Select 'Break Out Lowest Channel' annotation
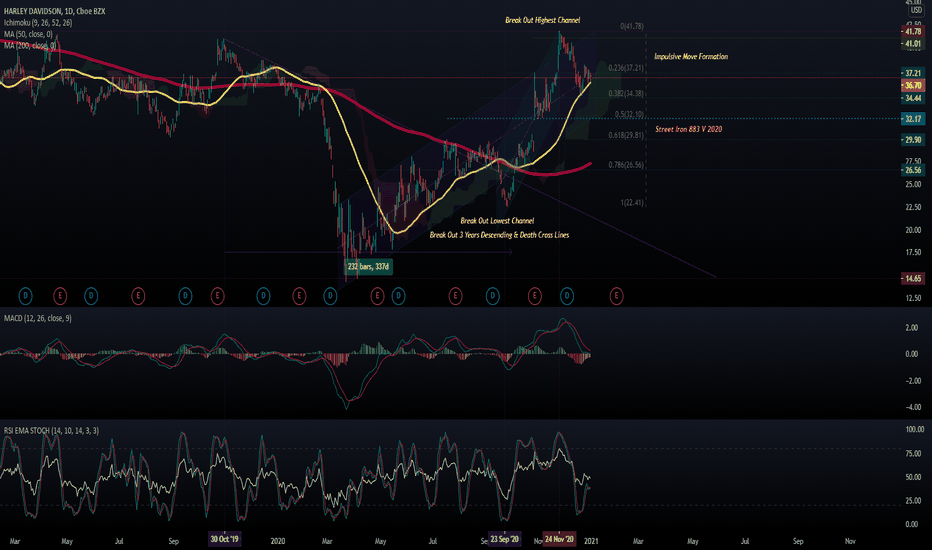Image resolution: width=932 pixels, height=550 pixels. (x=497, y=221)
